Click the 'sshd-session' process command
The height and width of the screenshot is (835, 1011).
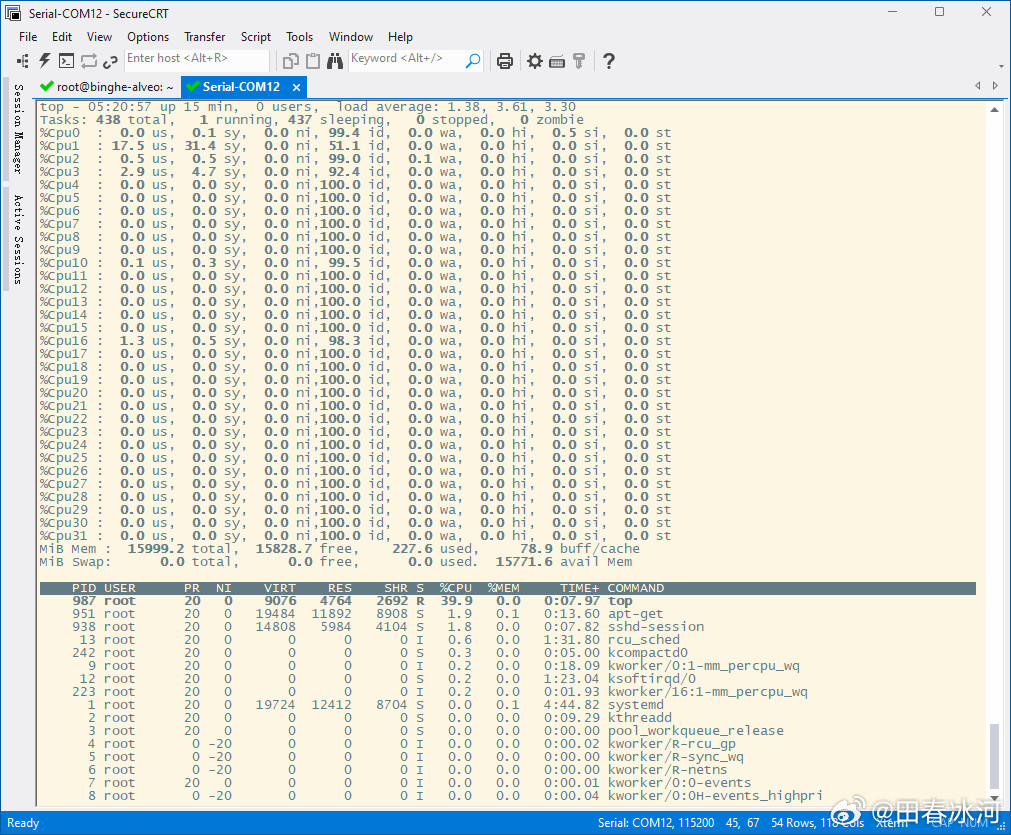[x=656, y=627]
